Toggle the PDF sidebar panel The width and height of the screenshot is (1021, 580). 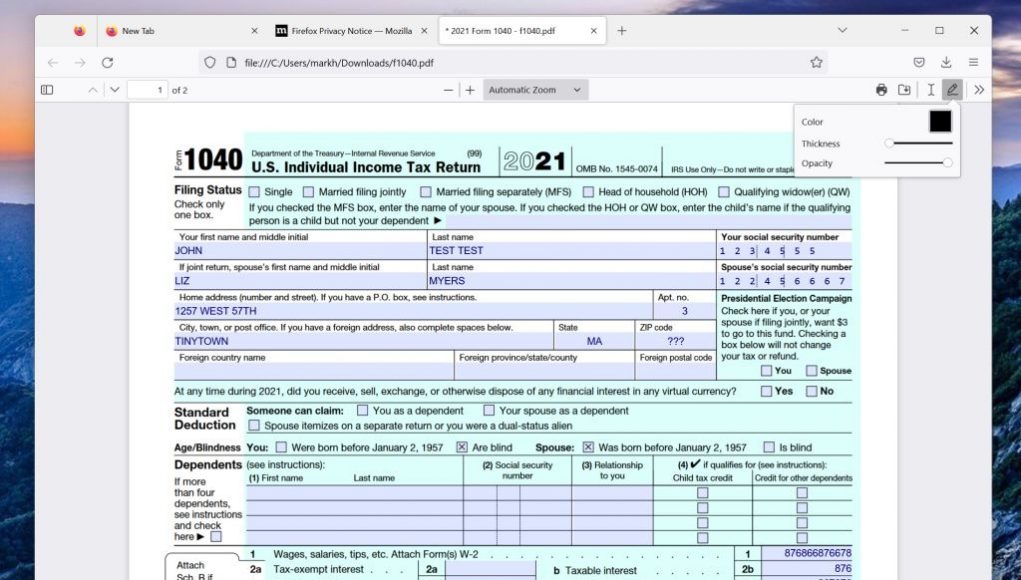coord(47,90)
